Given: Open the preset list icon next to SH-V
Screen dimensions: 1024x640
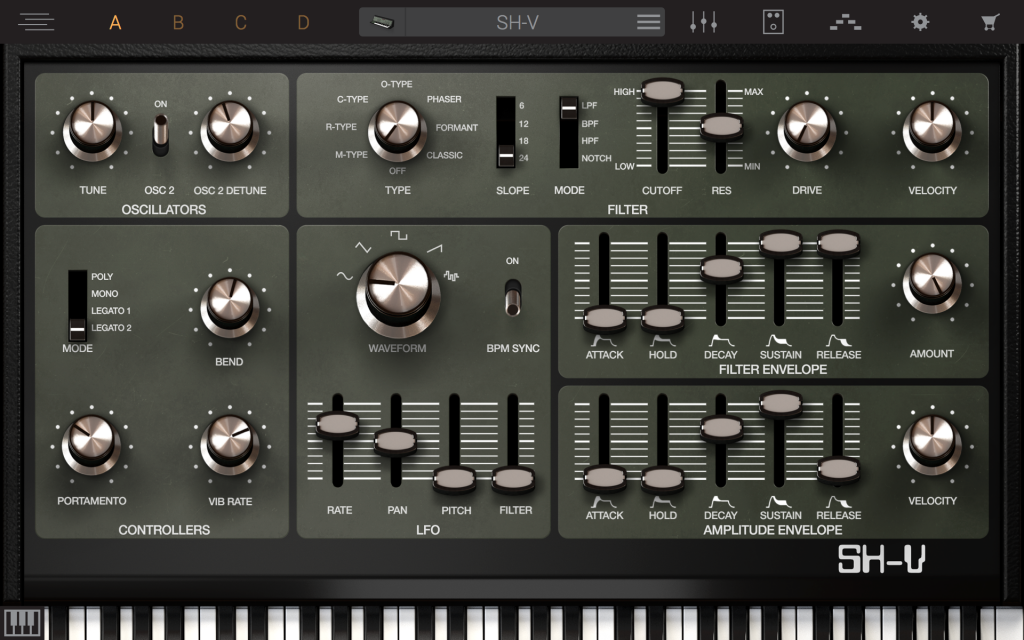Looking at the screenshot, I should (x=646, y=21).
